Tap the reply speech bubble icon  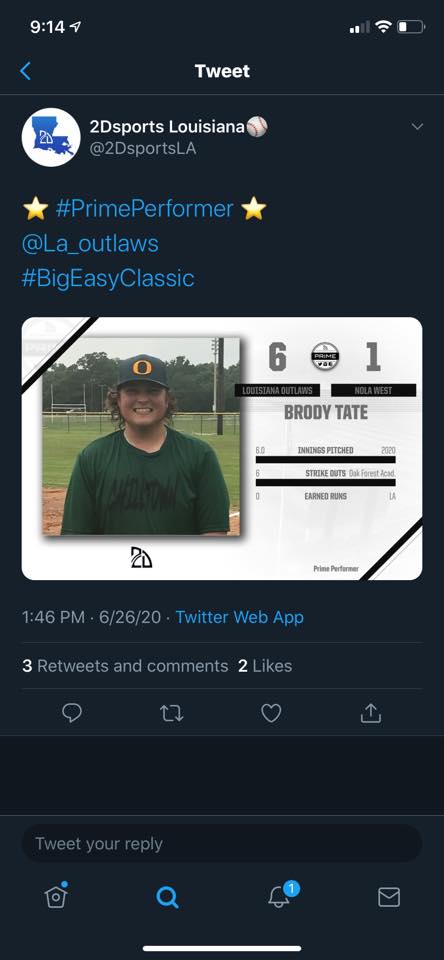pyautogui.click(x=72, y=712)
